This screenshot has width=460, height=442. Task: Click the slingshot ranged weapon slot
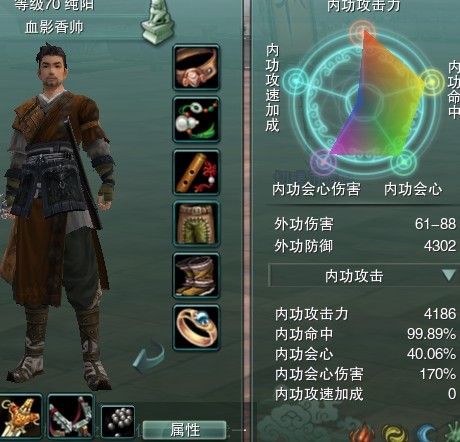pyautogui.click(x=70, y=417)
